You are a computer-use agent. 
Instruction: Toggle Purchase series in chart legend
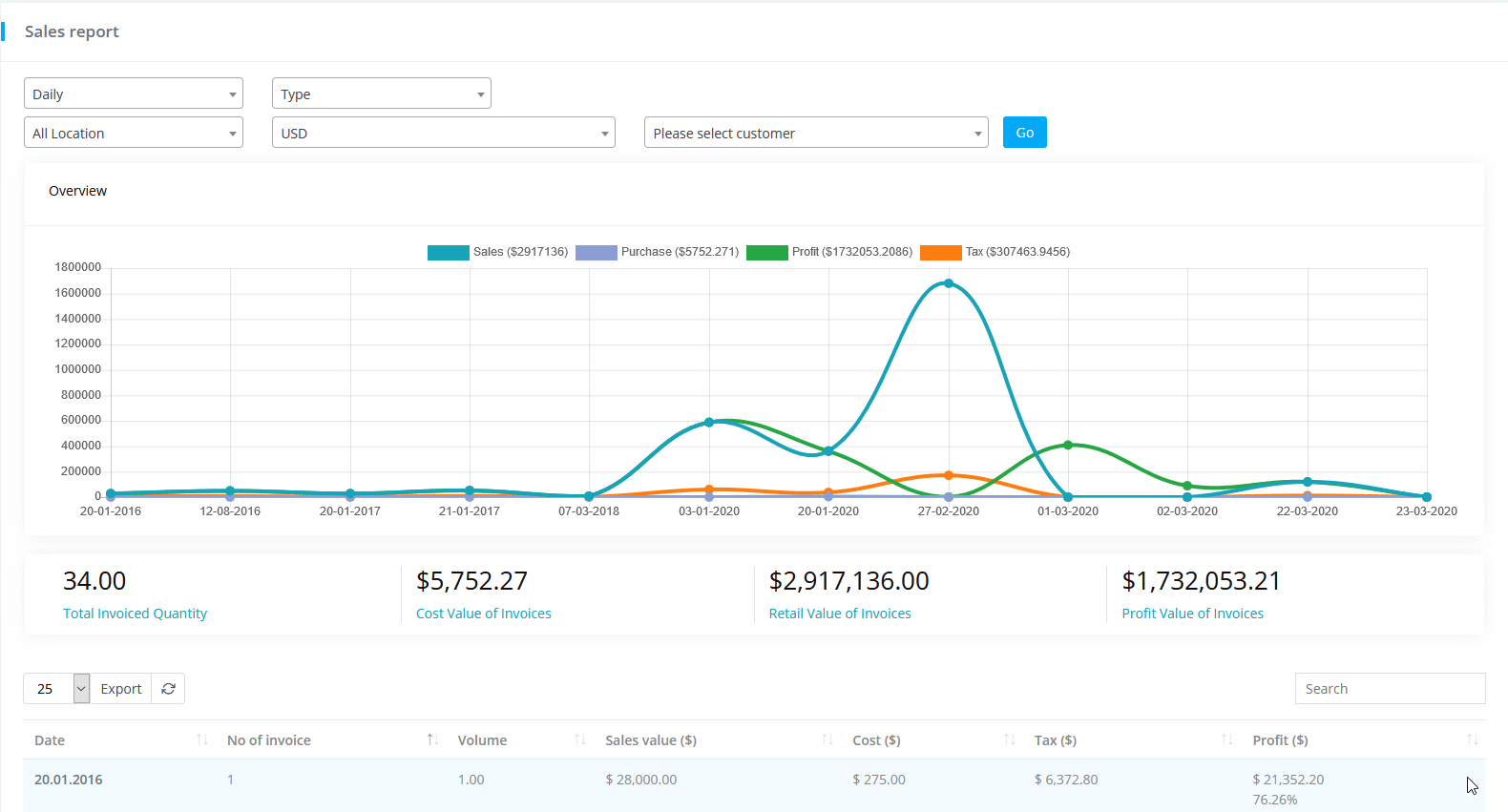(597, 253)
